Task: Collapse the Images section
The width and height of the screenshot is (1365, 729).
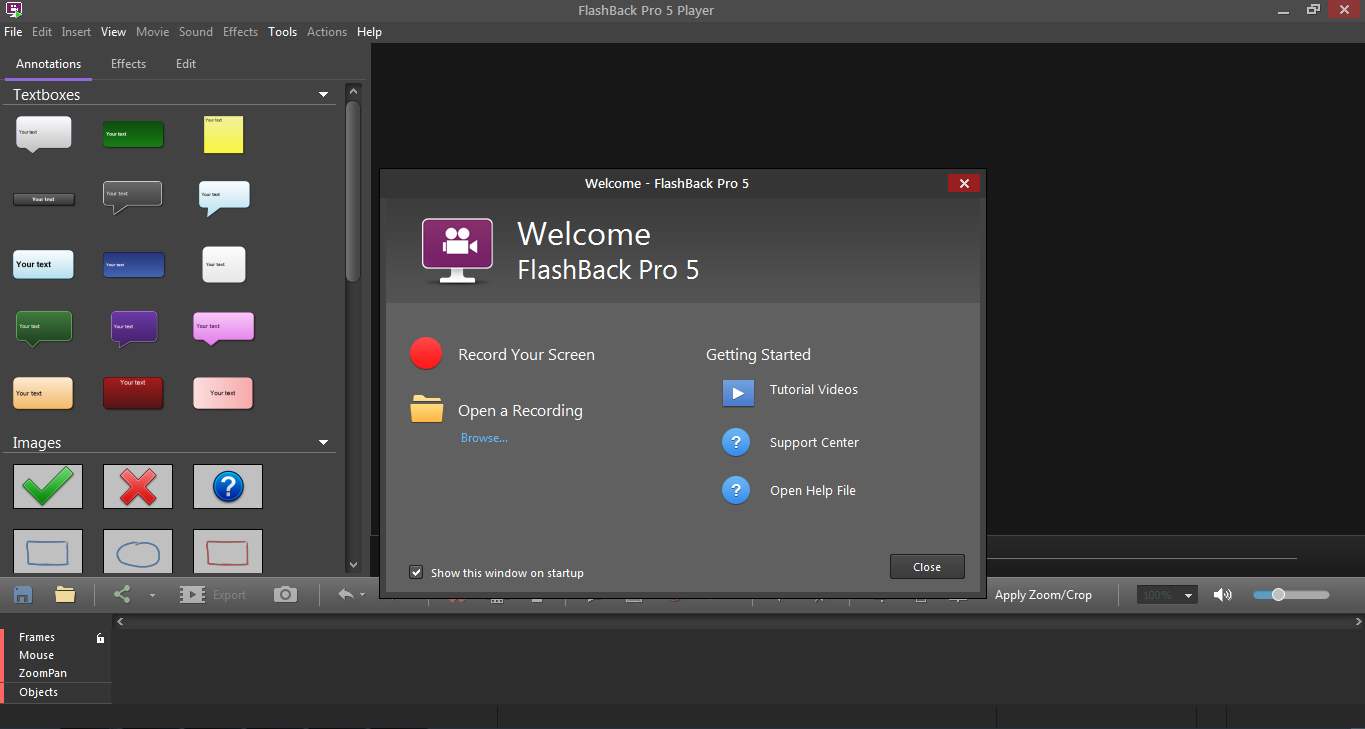Action: click(x=323, y=442)
